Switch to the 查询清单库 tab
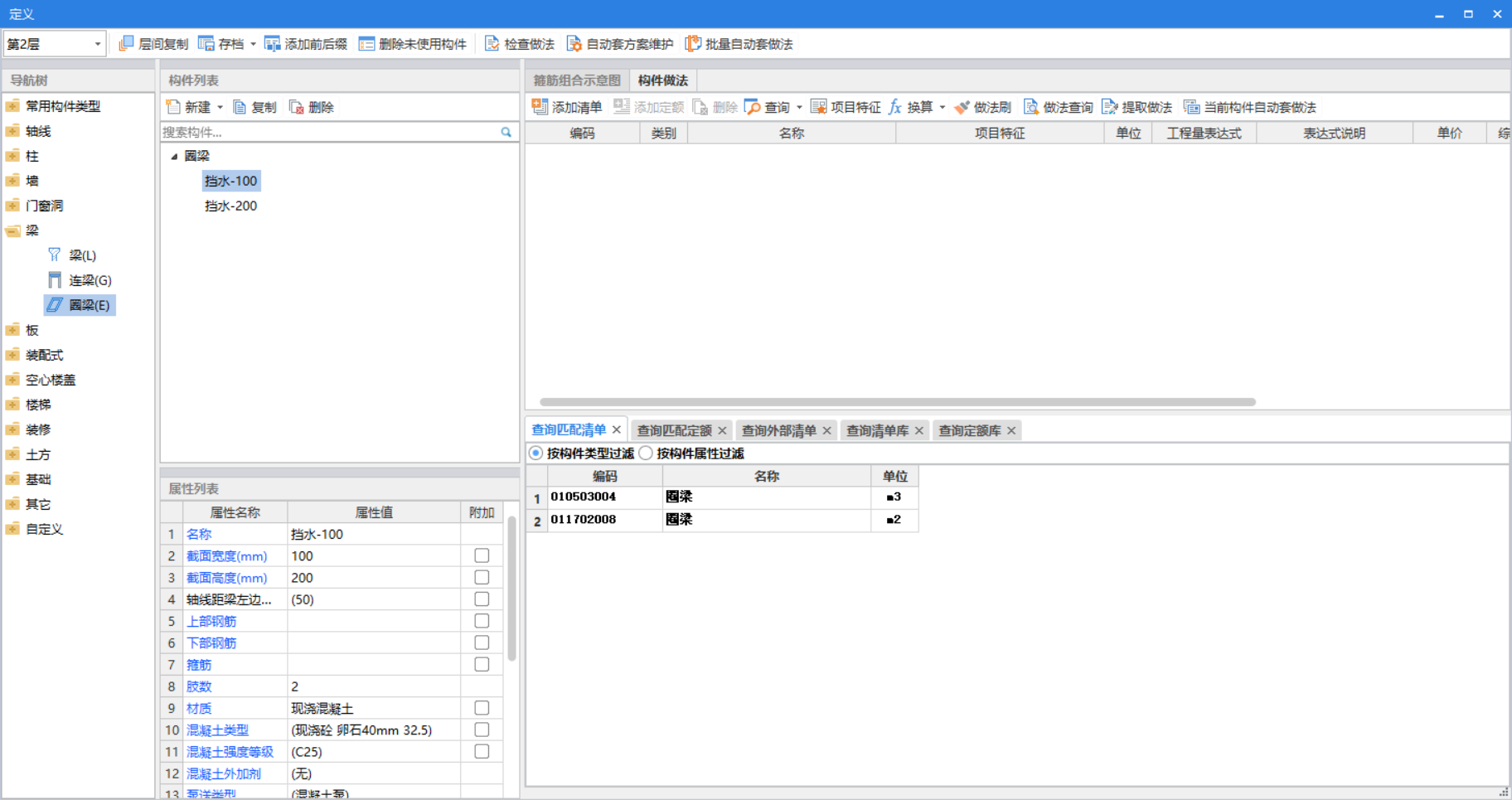The height and width of the screenshot is (800, 1512). click(x=877, y=430)
